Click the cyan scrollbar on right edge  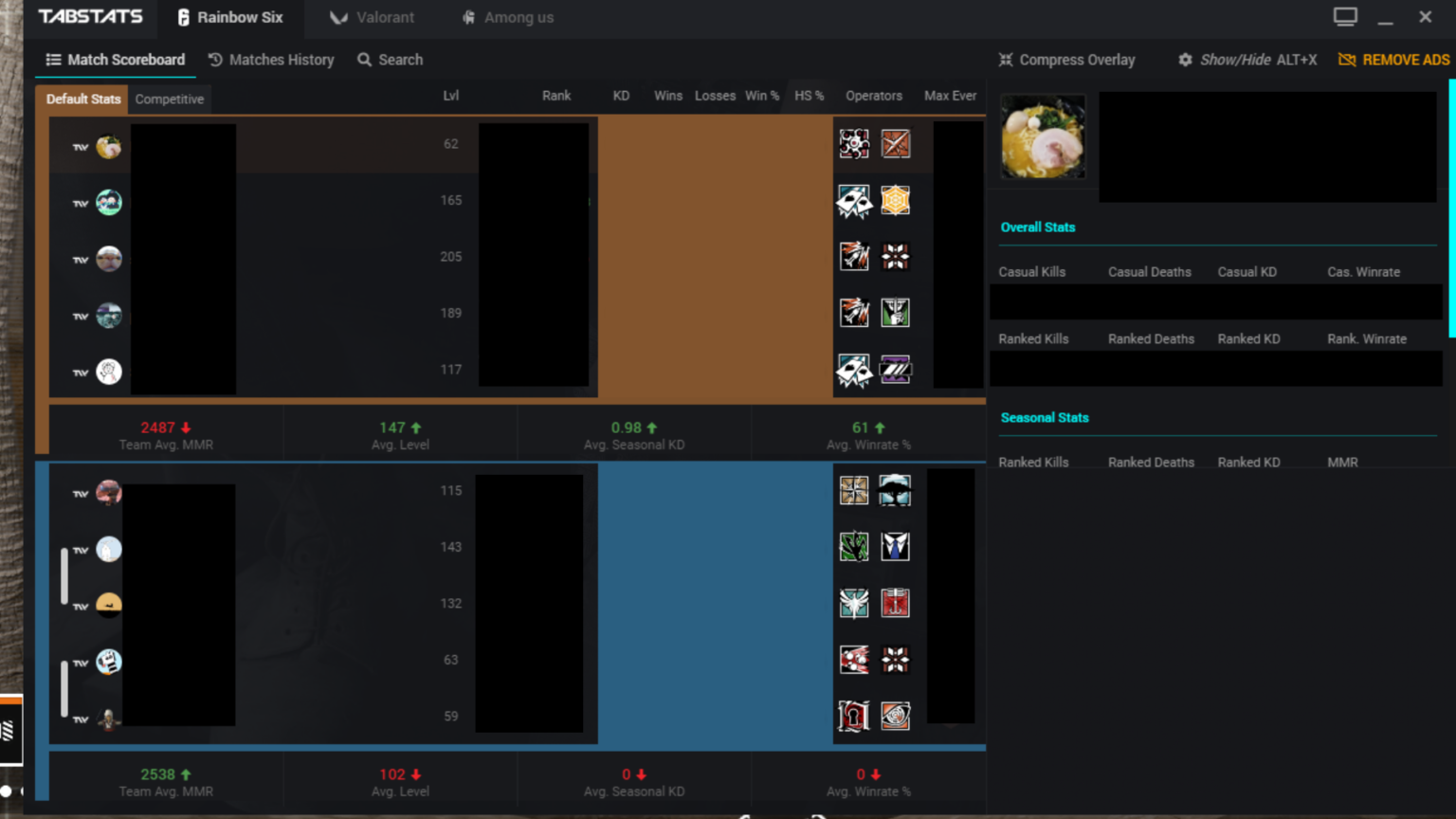(1451, 209)
